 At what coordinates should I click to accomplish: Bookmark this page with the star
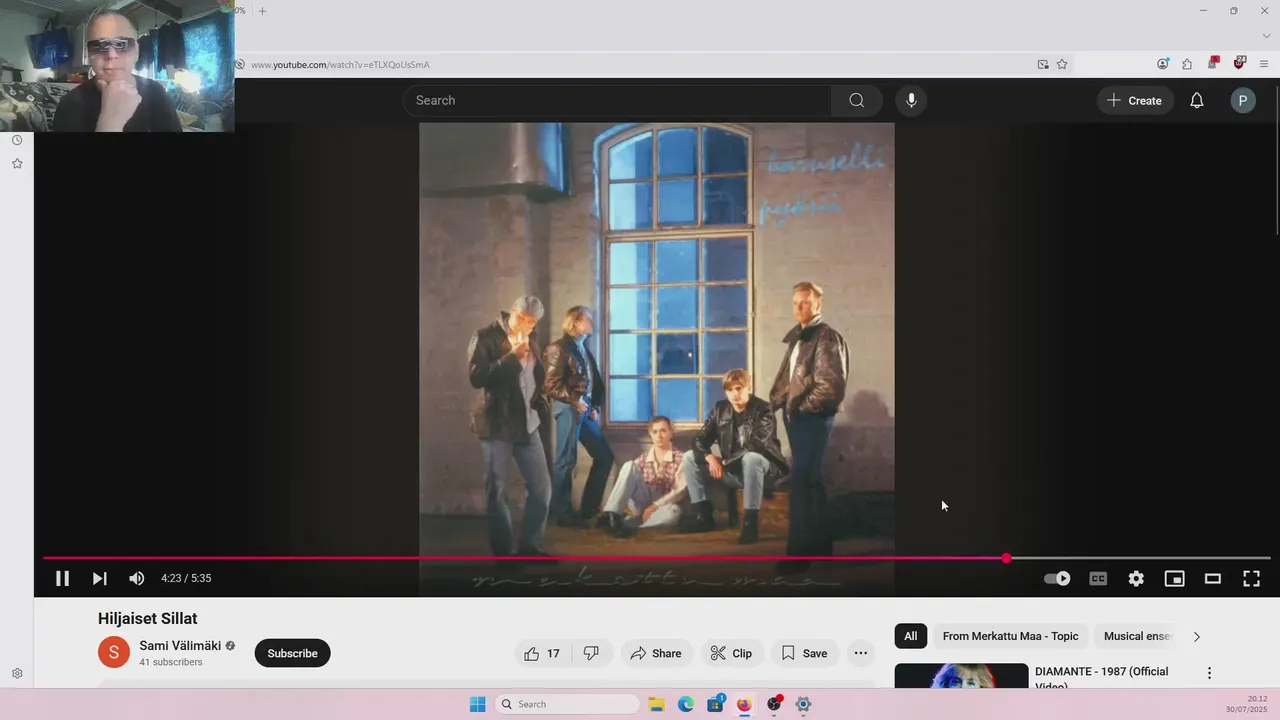[x=1062, y=64]
